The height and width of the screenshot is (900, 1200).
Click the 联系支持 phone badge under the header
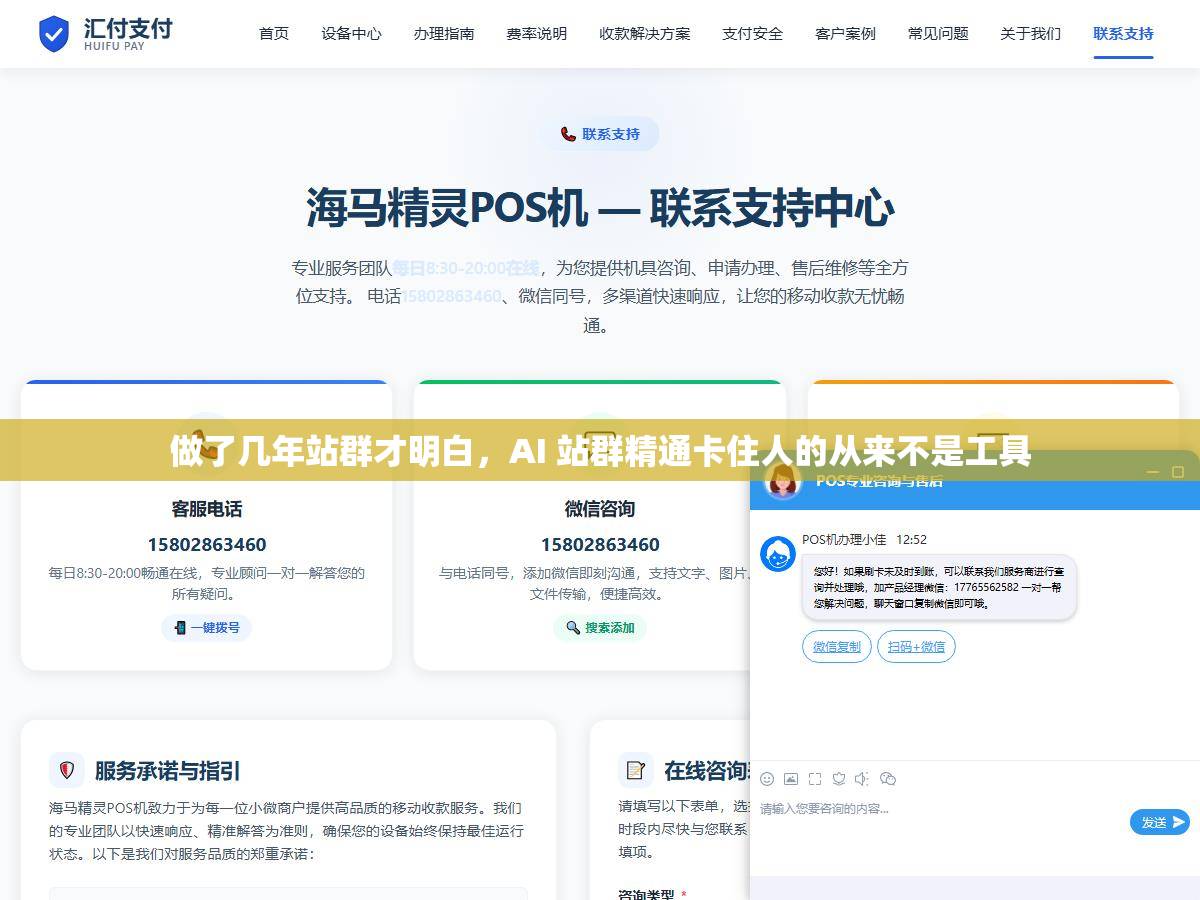click(600, 134)
